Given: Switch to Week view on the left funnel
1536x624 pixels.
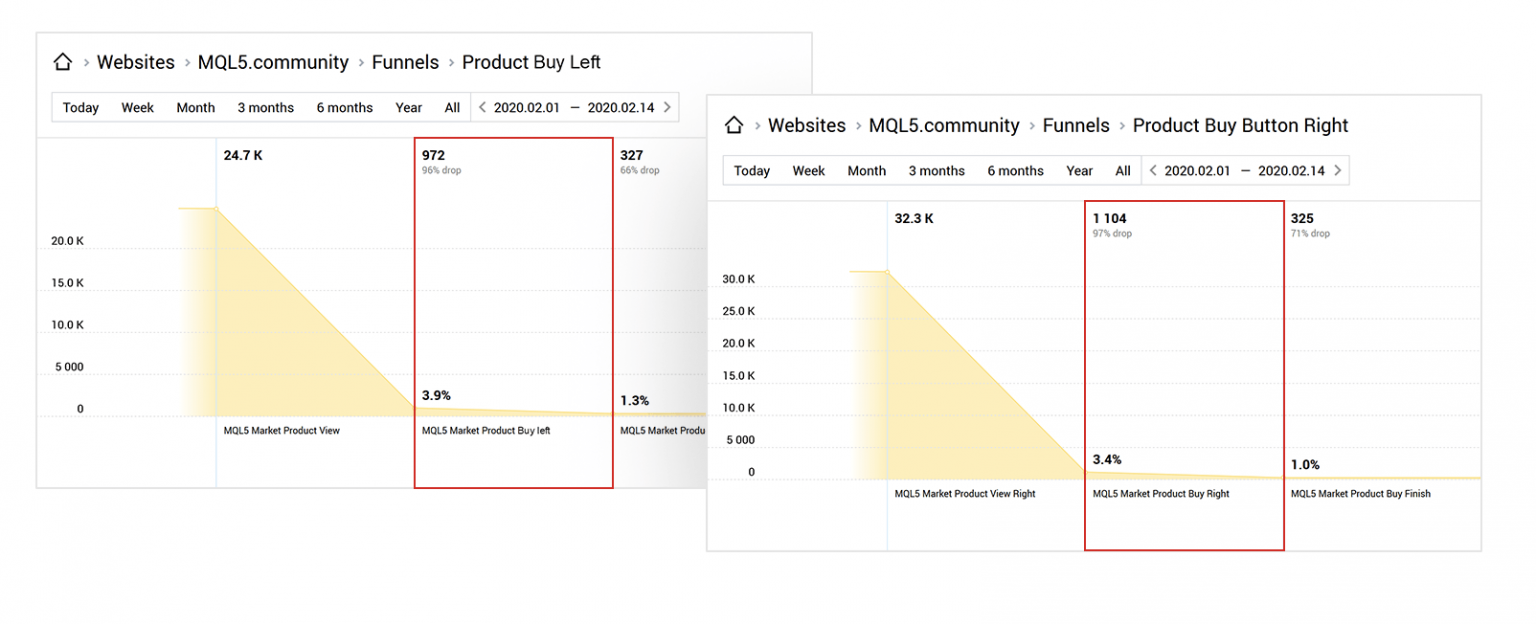Looking at the screenshot, I should click(x=137, y=107).
